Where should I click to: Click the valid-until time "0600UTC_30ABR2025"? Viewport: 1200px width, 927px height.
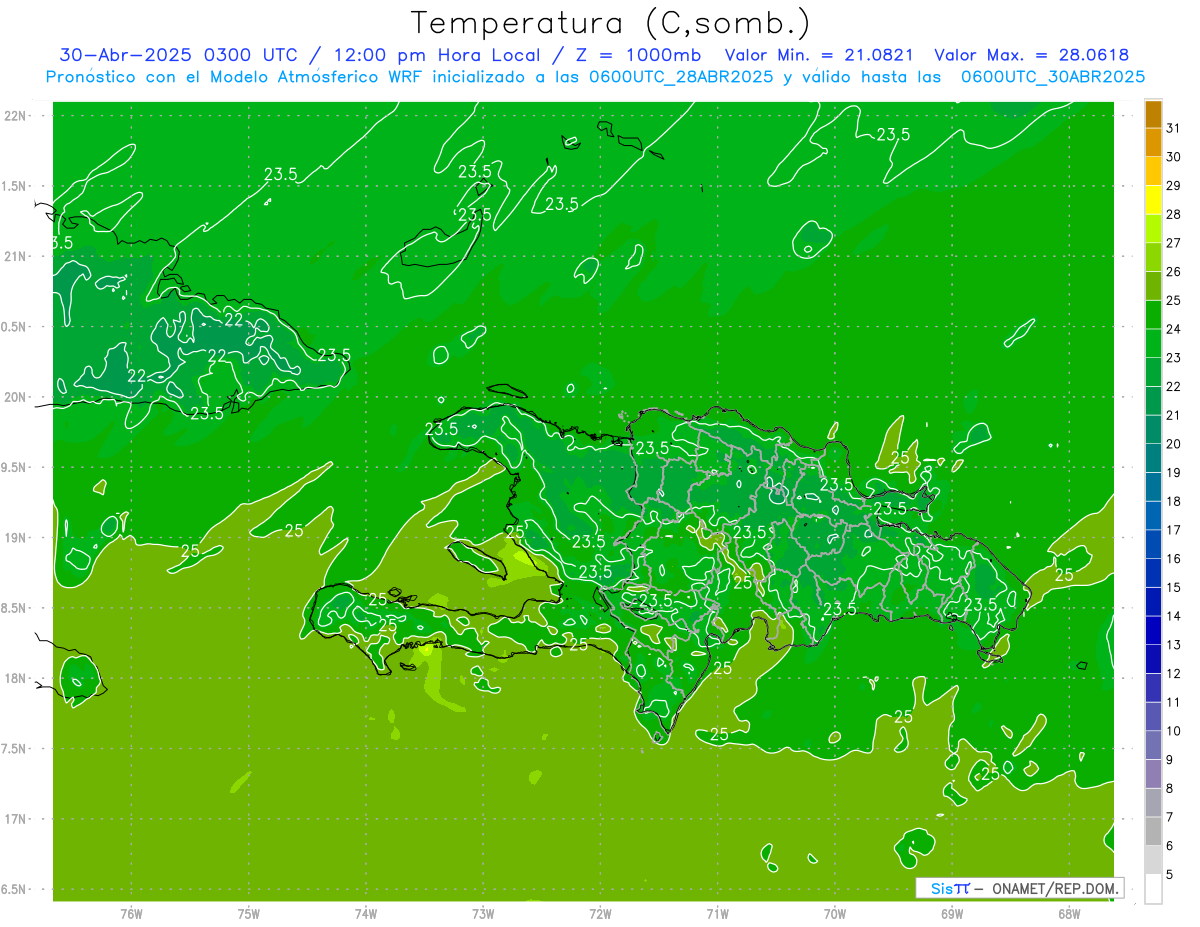(1053, 77)
